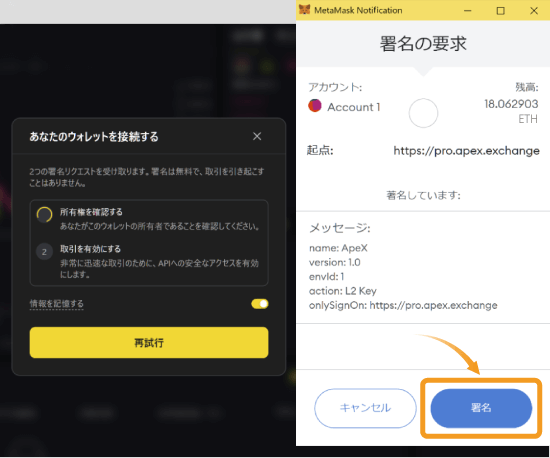The height and width of the screenshot is (458, 550).
Task: Toggle the 情報を記憶する switch off
Action: (x=260, y=304)
